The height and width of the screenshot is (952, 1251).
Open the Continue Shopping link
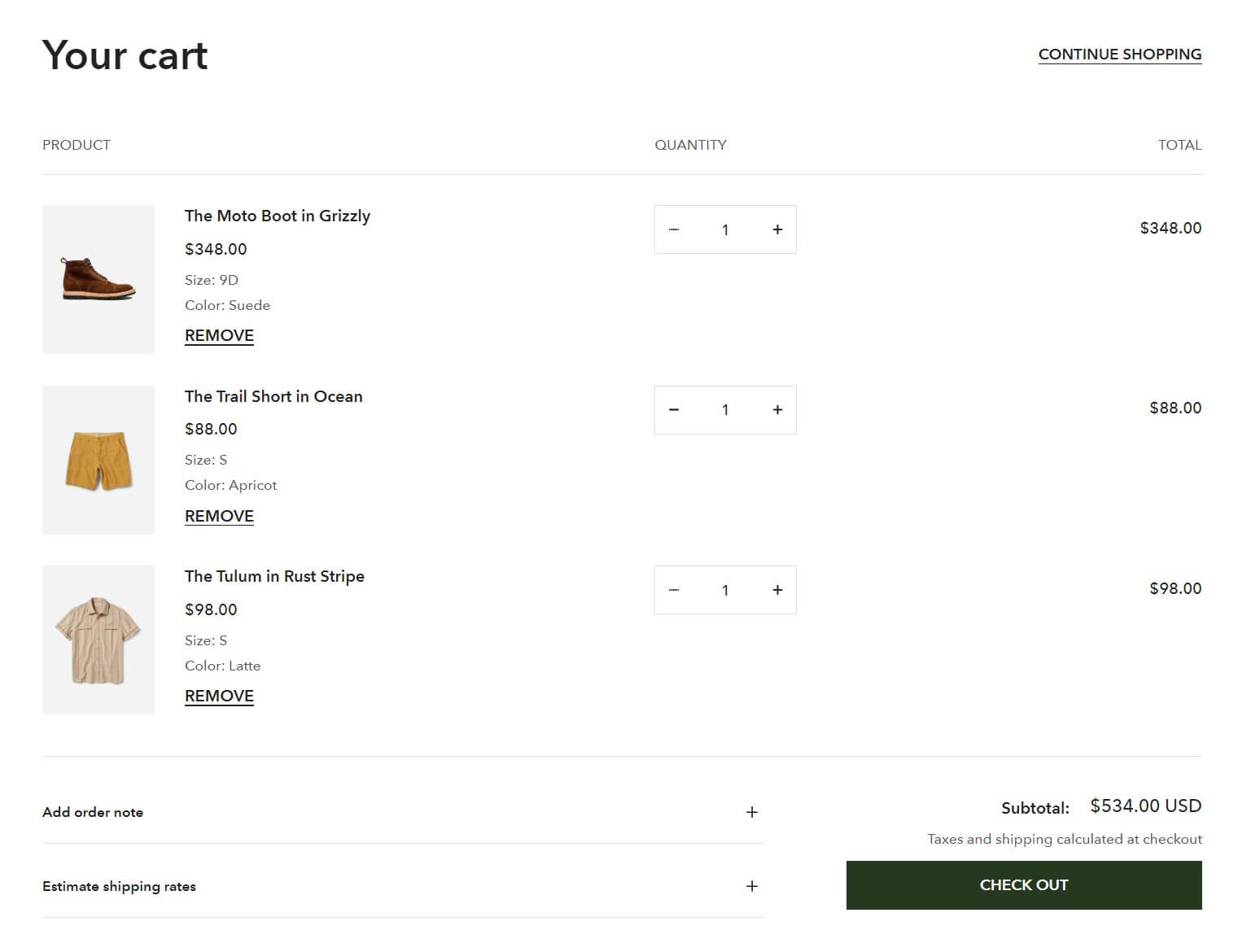pos(1119,54)
